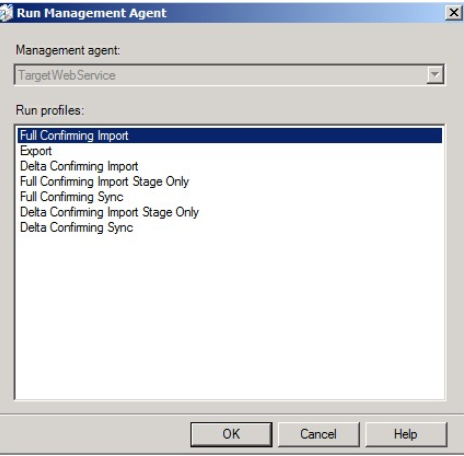Click the separator line above the buttons
This screenshot has width=464, height=456.
point(232,414)
